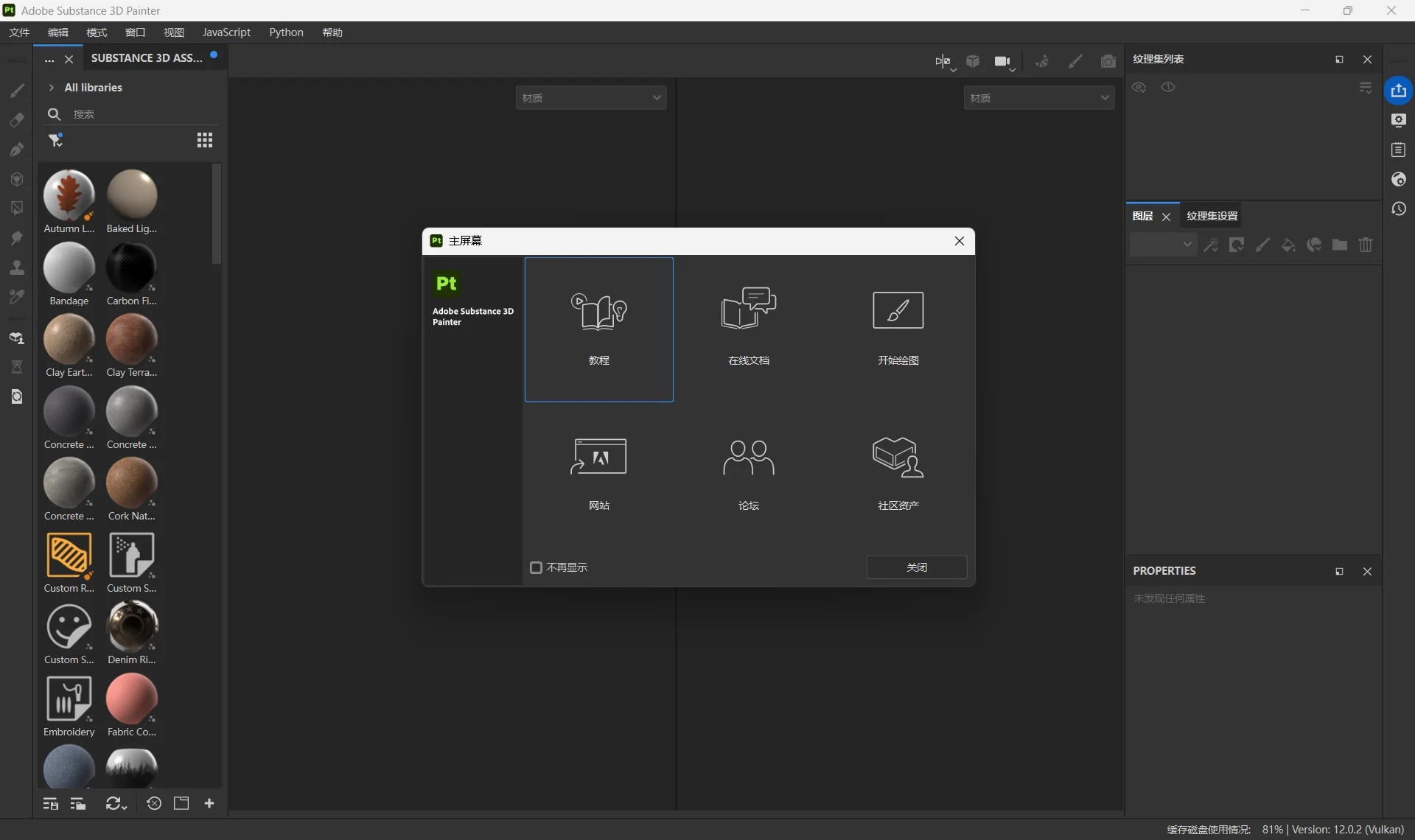Open 教程 tile in home screen
The height and width of the screenshot is (840, 1415).
click(x=599, y=329)
